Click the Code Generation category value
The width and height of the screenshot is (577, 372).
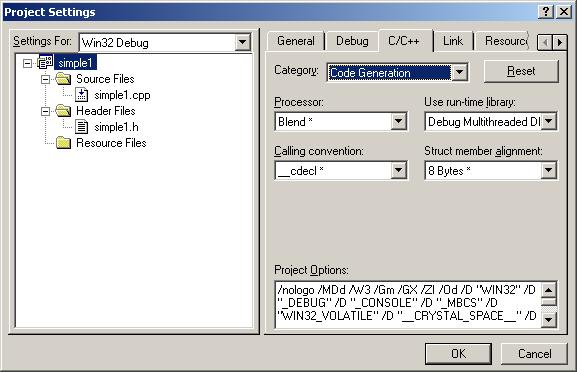click(390, 73)
